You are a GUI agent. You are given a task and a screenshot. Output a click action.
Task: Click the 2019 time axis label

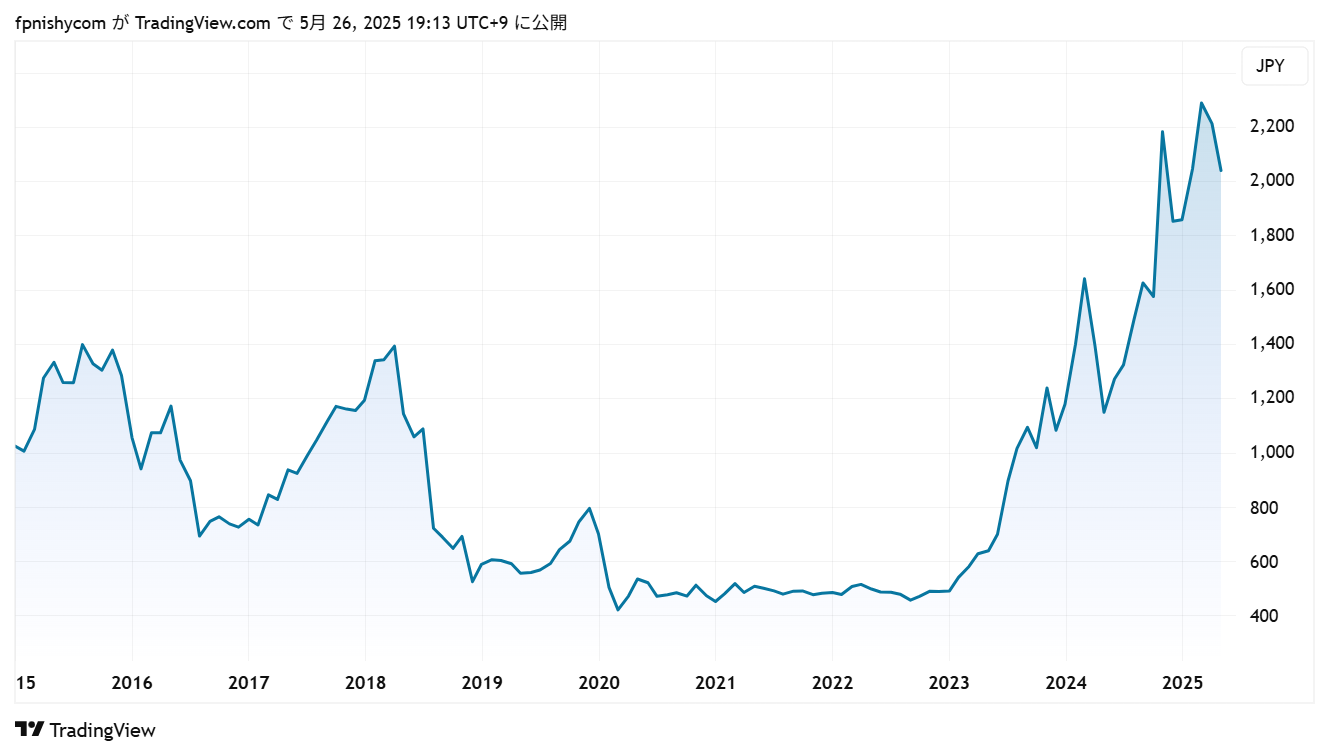482,683
